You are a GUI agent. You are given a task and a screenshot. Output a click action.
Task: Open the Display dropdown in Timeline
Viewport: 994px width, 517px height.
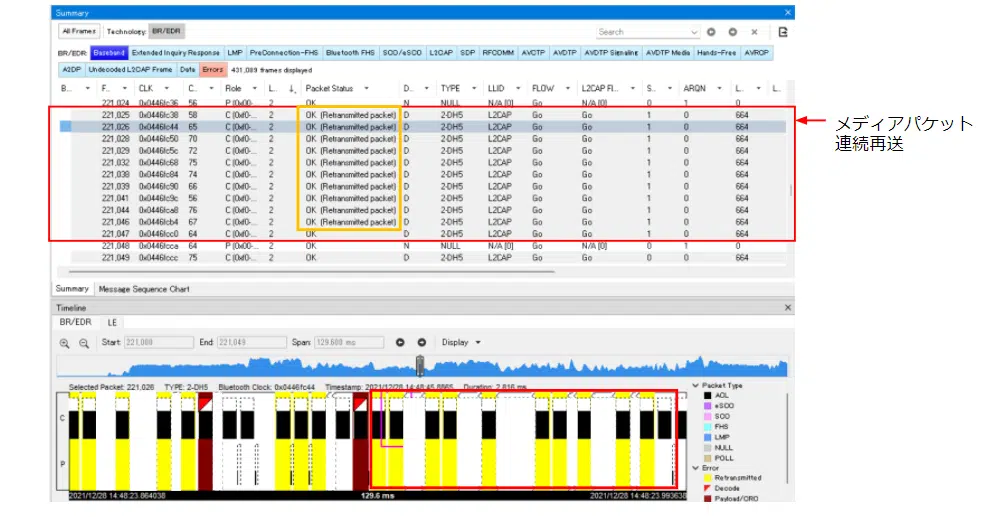[x=461, y=342]
